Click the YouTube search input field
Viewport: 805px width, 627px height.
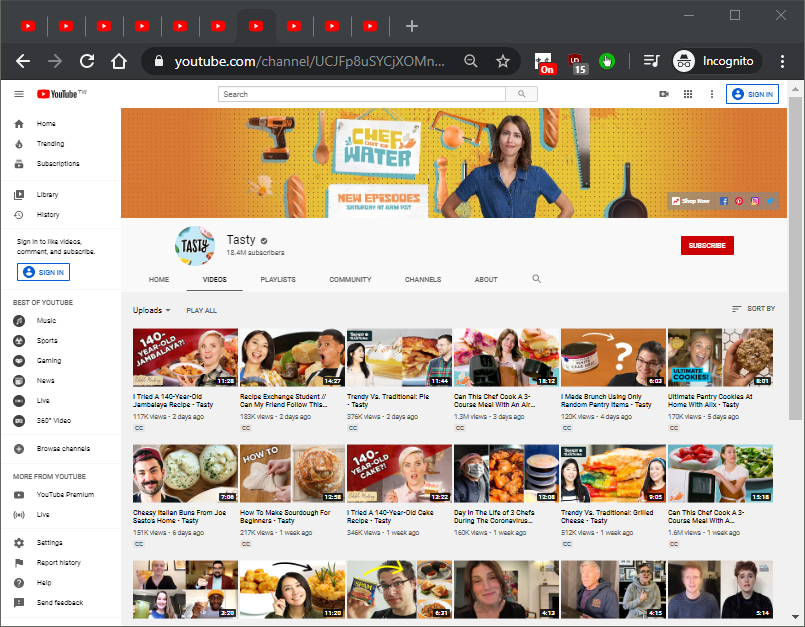pos(362,94)
